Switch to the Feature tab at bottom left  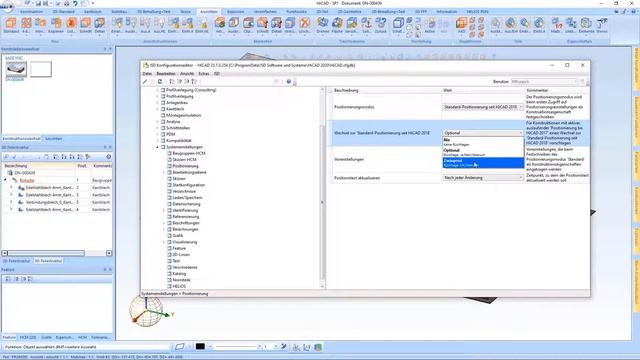point(9,338)
